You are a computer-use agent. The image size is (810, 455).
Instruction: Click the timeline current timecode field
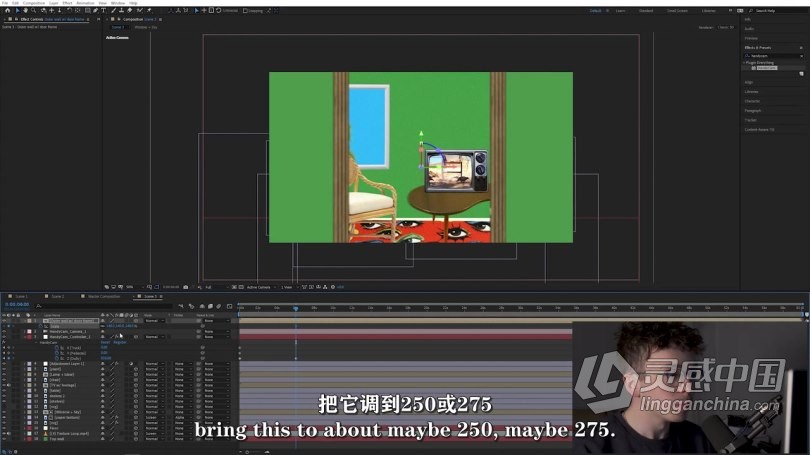point(17,305)
